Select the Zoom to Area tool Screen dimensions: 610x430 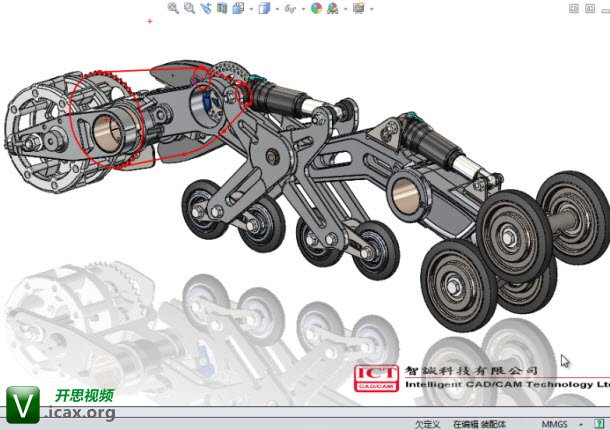click(189, 8)
